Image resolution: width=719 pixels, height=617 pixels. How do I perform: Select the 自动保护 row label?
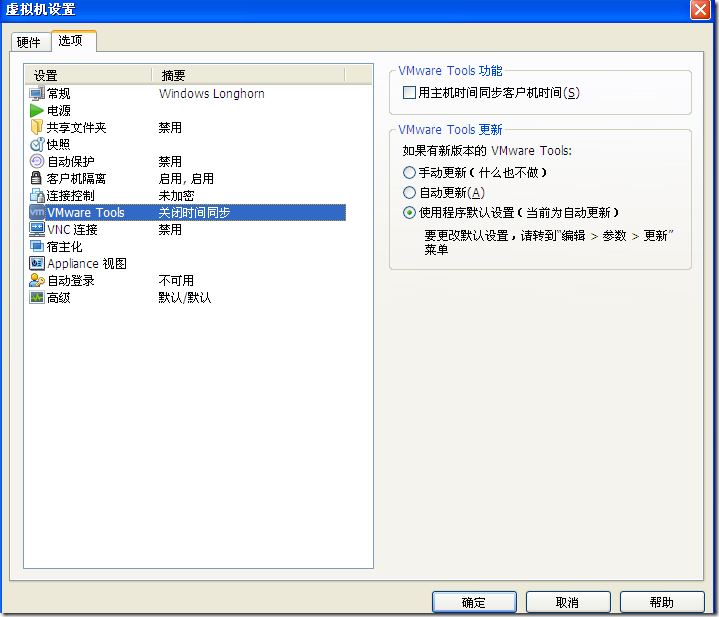(x=71, y=161)
